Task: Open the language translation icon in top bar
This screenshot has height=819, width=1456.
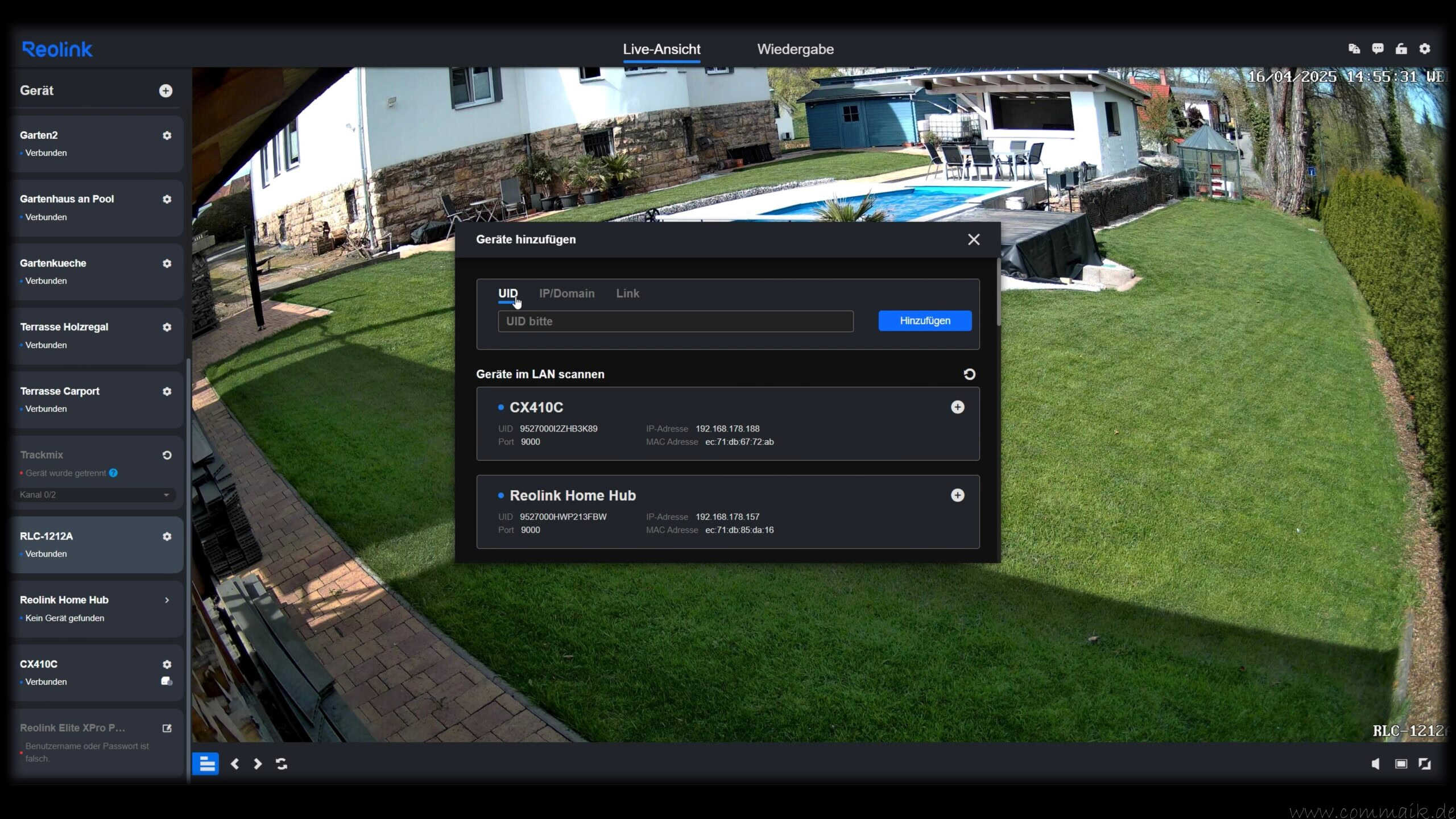Action: (x=1354, y=49)
